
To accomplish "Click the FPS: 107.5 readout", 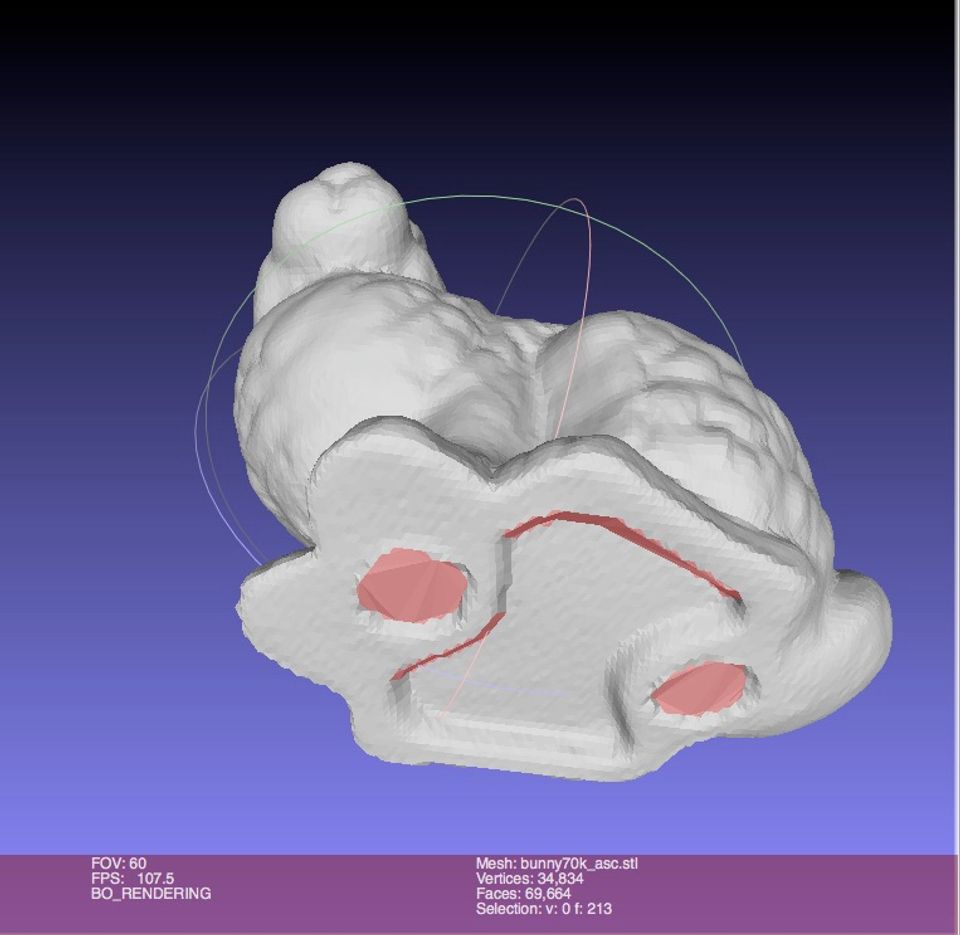I will (x=132, y=879).
